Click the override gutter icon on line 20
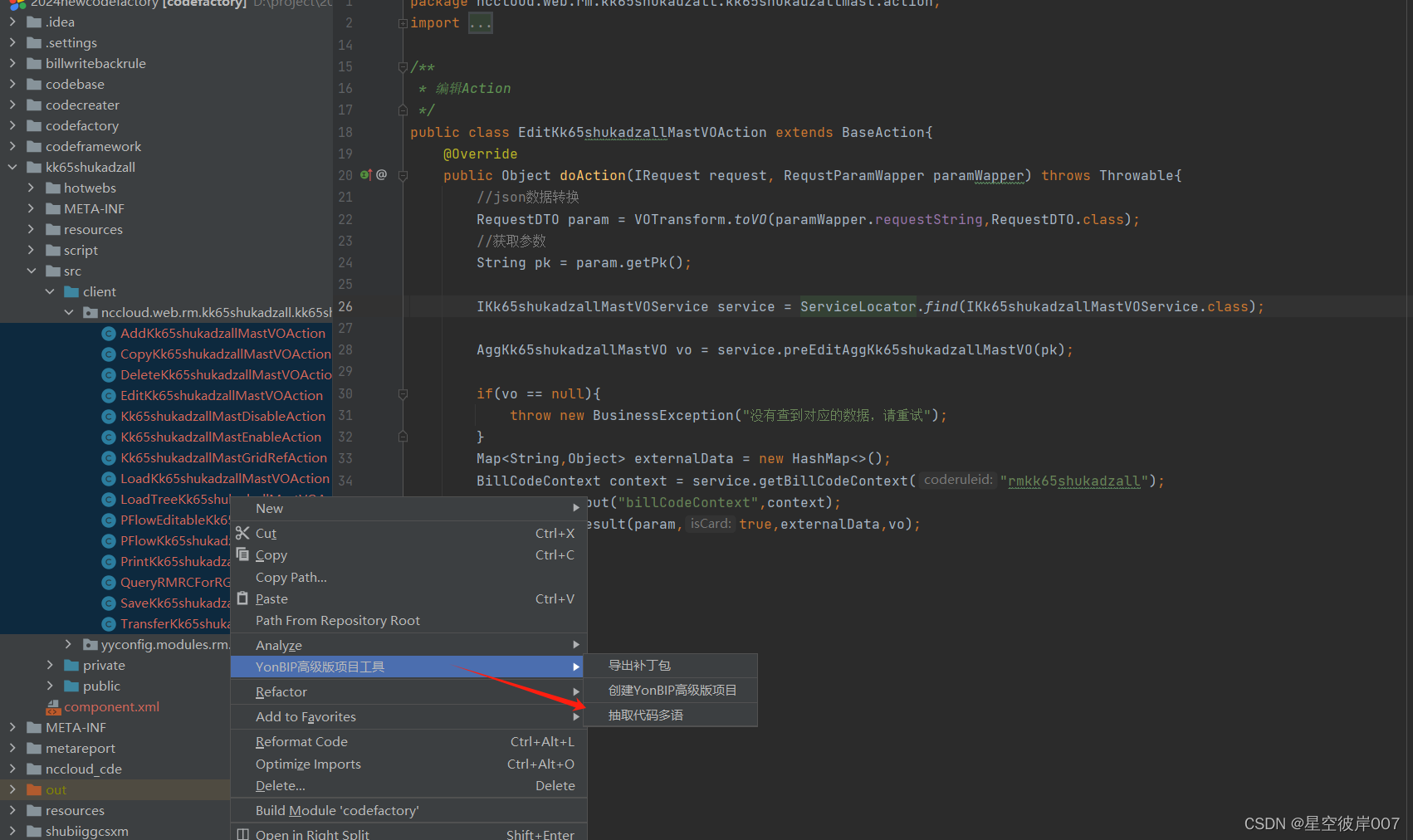Screen dimensions: 1413x840 pyautogui.click(x=365, y=175)
